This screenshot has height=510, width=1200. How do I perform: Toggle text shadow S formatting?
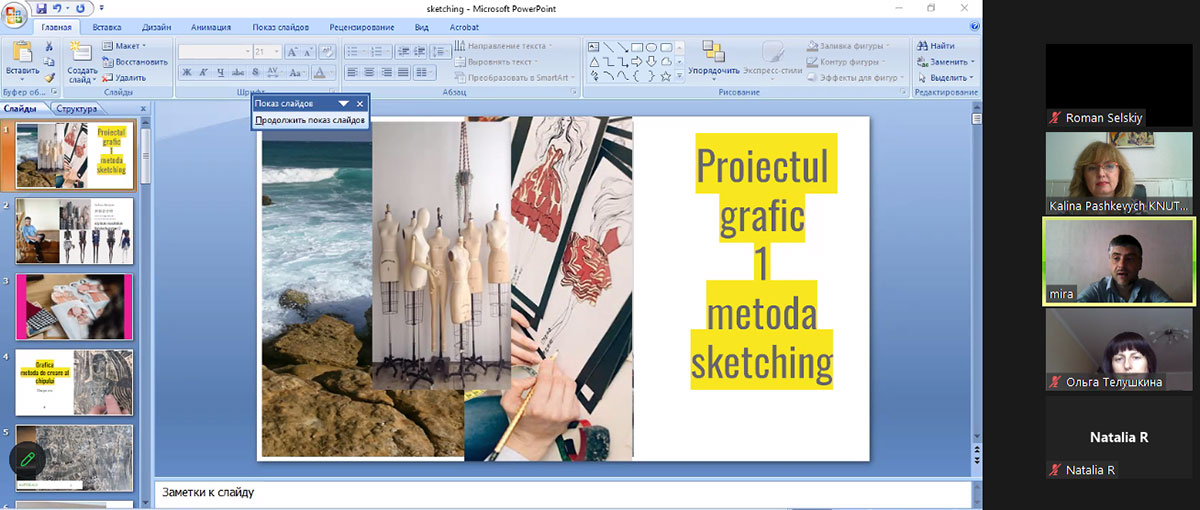(255, 72)
